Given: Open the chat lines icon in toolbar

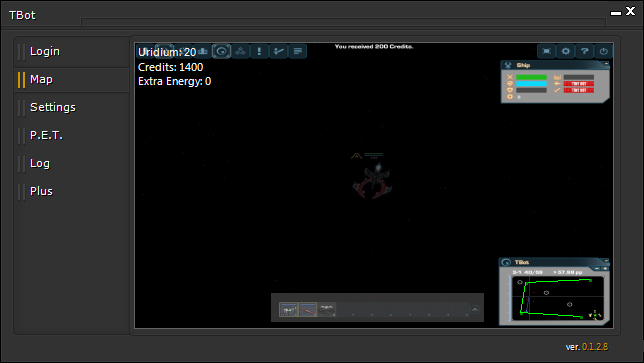Looking at the screenshot, I should [x=297, y=51].
